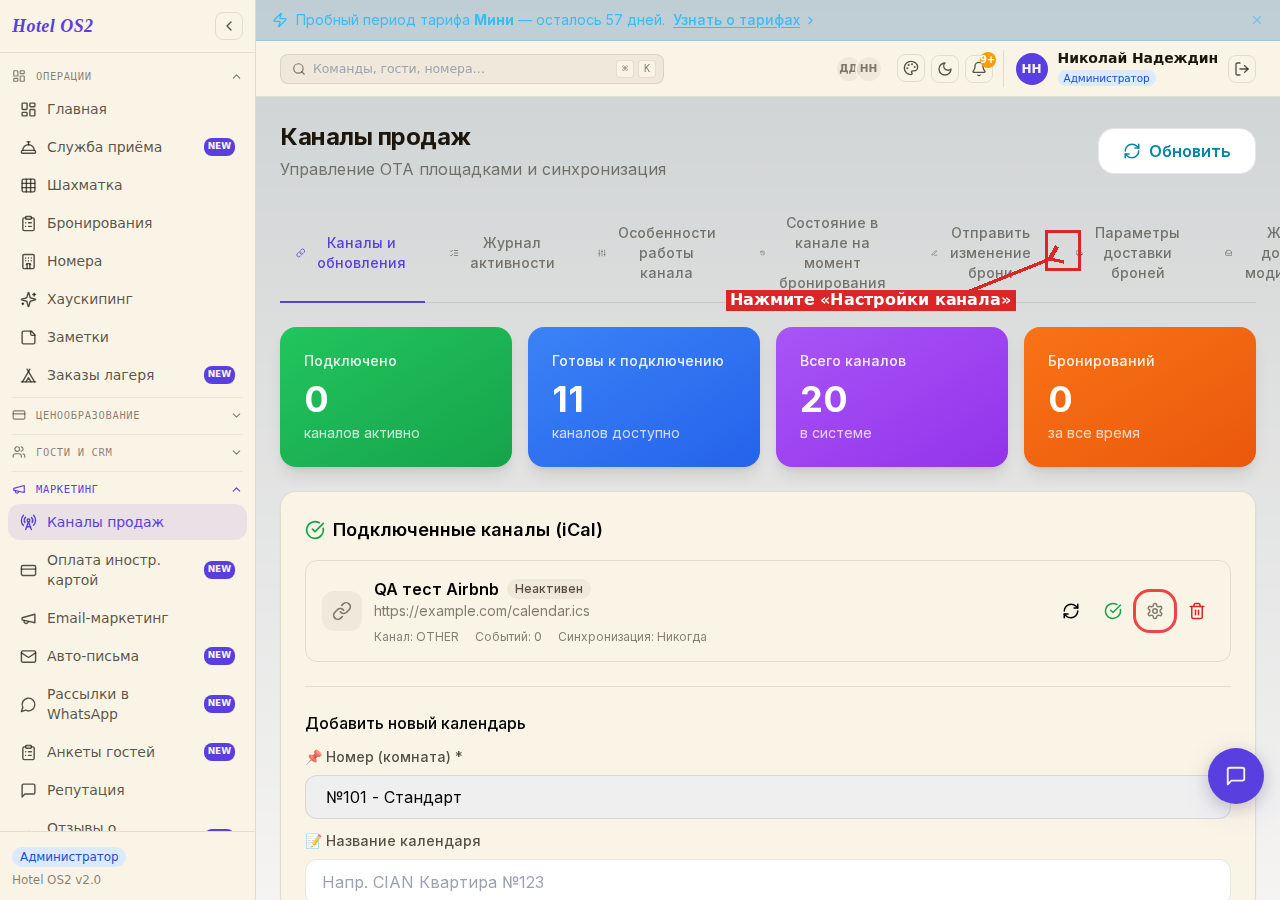The height and width of the screenshot is (900, 1280).
Task: Open Анкеты гостей
Action: (127, 752)
